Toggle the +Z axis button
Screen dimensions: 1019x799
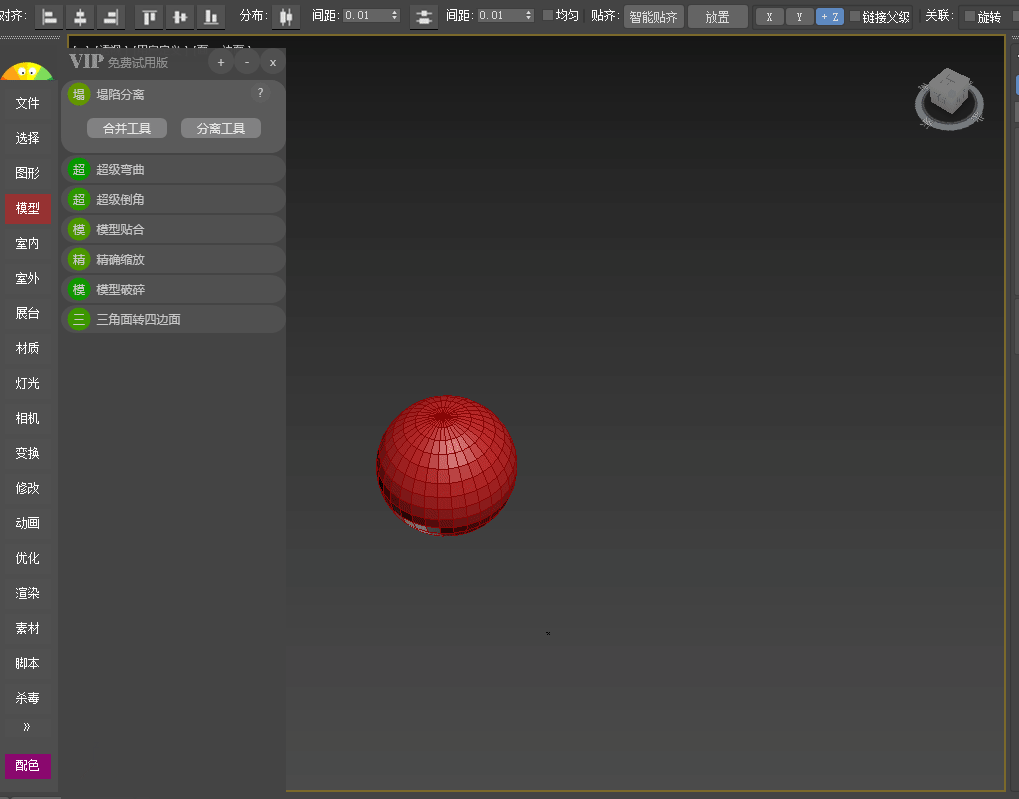click(x=829, y=17)
